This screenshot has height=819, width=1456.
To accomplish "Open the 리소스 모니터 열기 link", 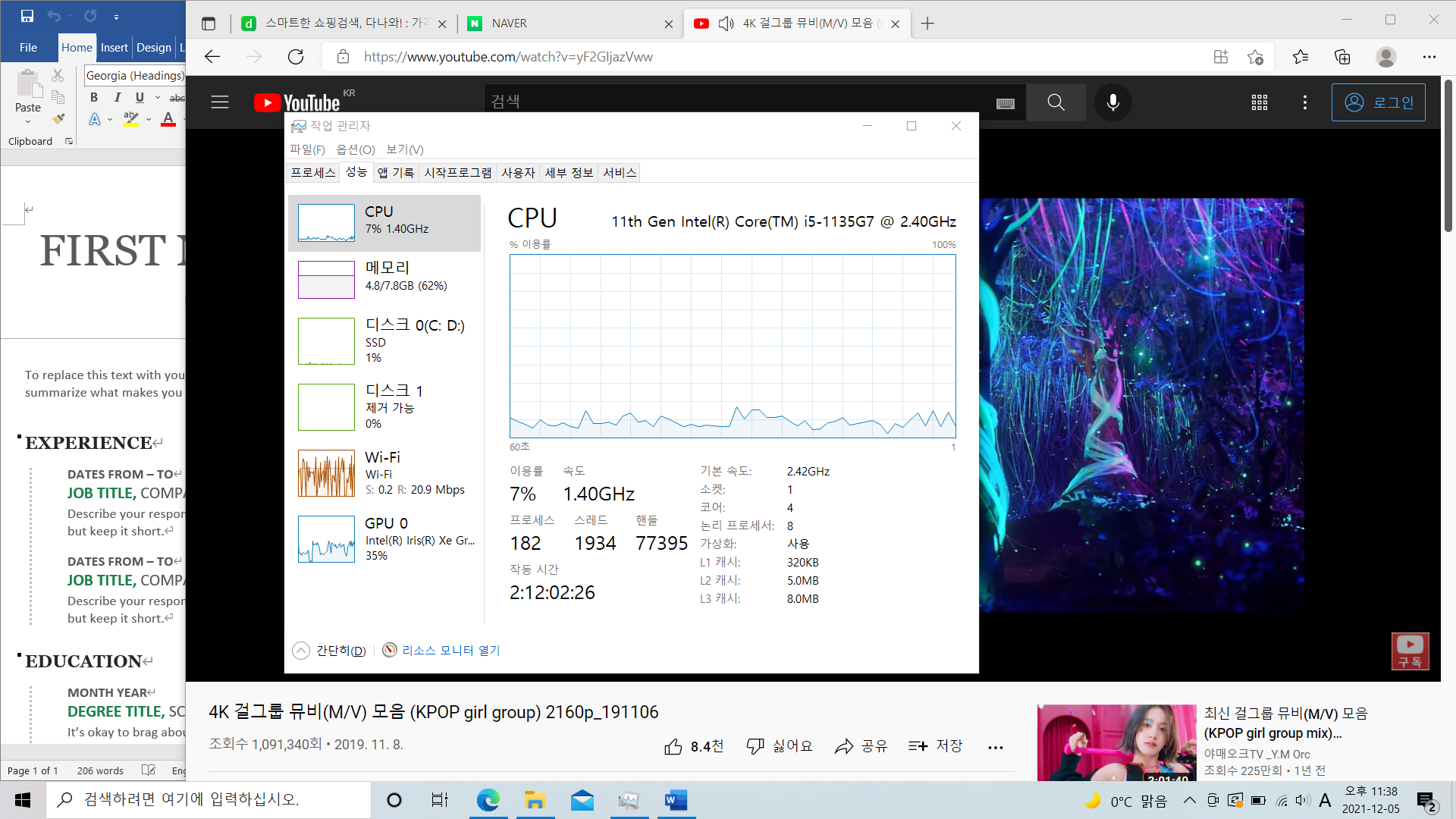I will [450, 651].
